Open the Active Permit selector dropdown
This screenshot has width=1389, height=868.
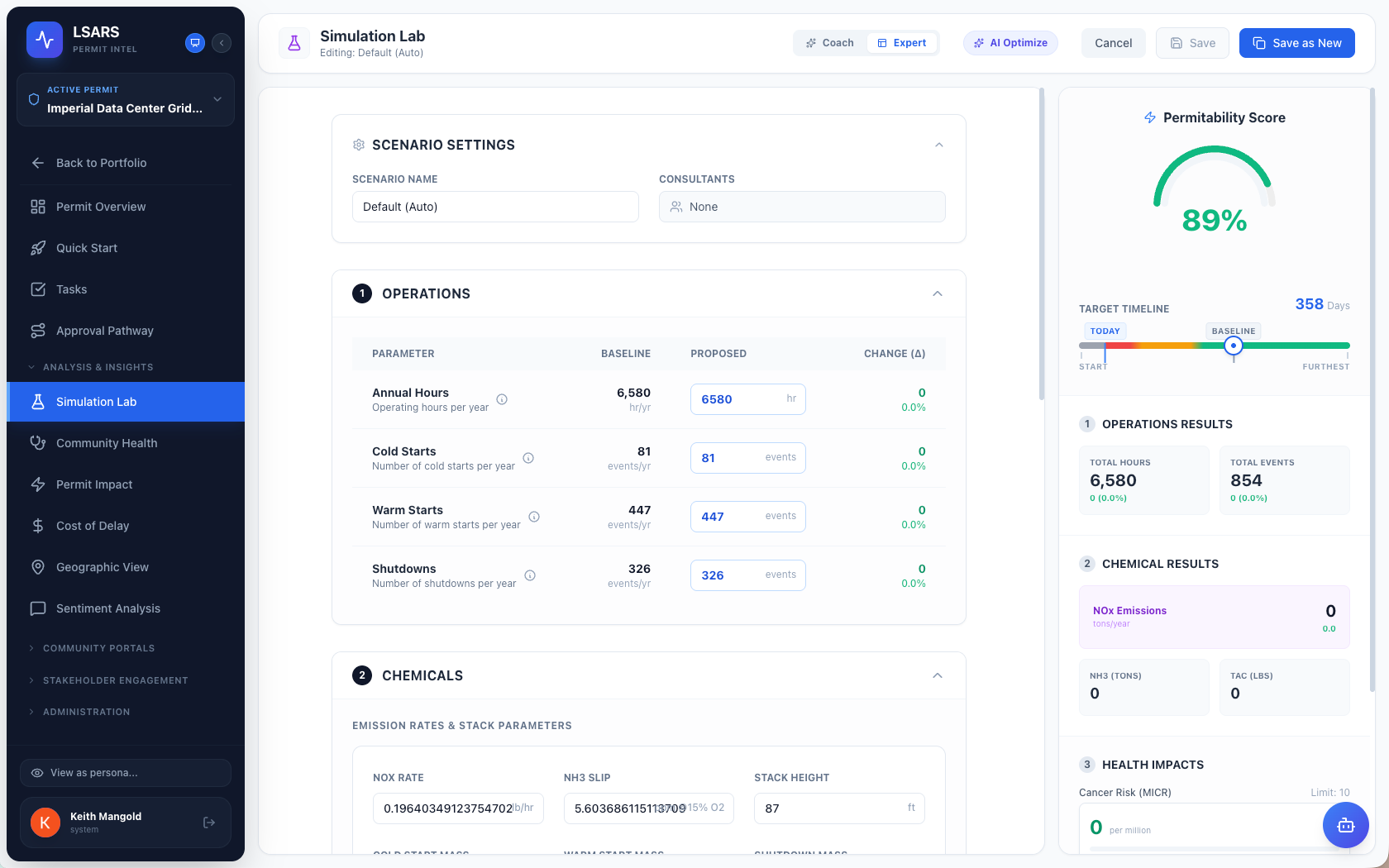(126, 99)
